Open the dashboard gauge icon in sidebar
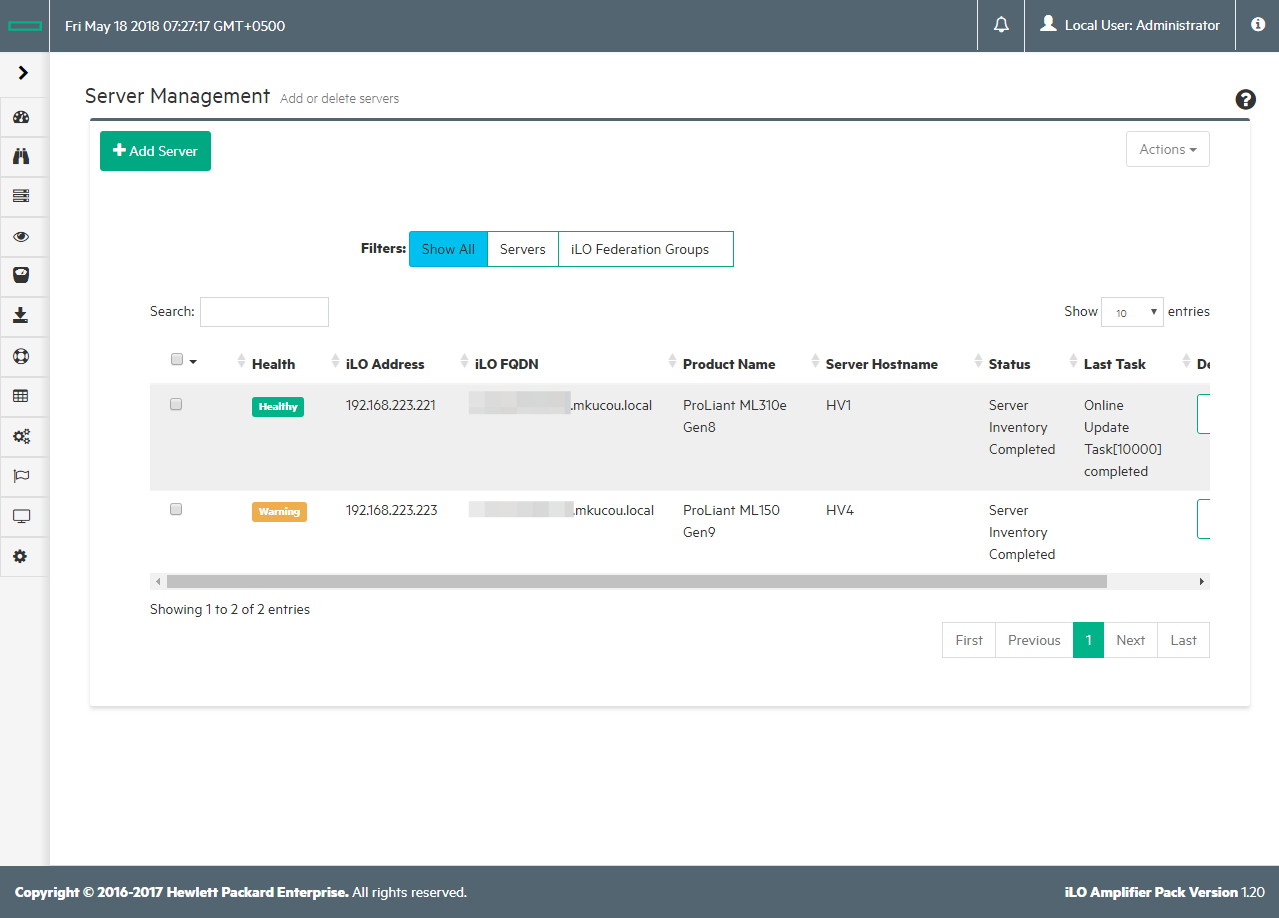The height and width of the screenshot is (918, 1279). 21,117
